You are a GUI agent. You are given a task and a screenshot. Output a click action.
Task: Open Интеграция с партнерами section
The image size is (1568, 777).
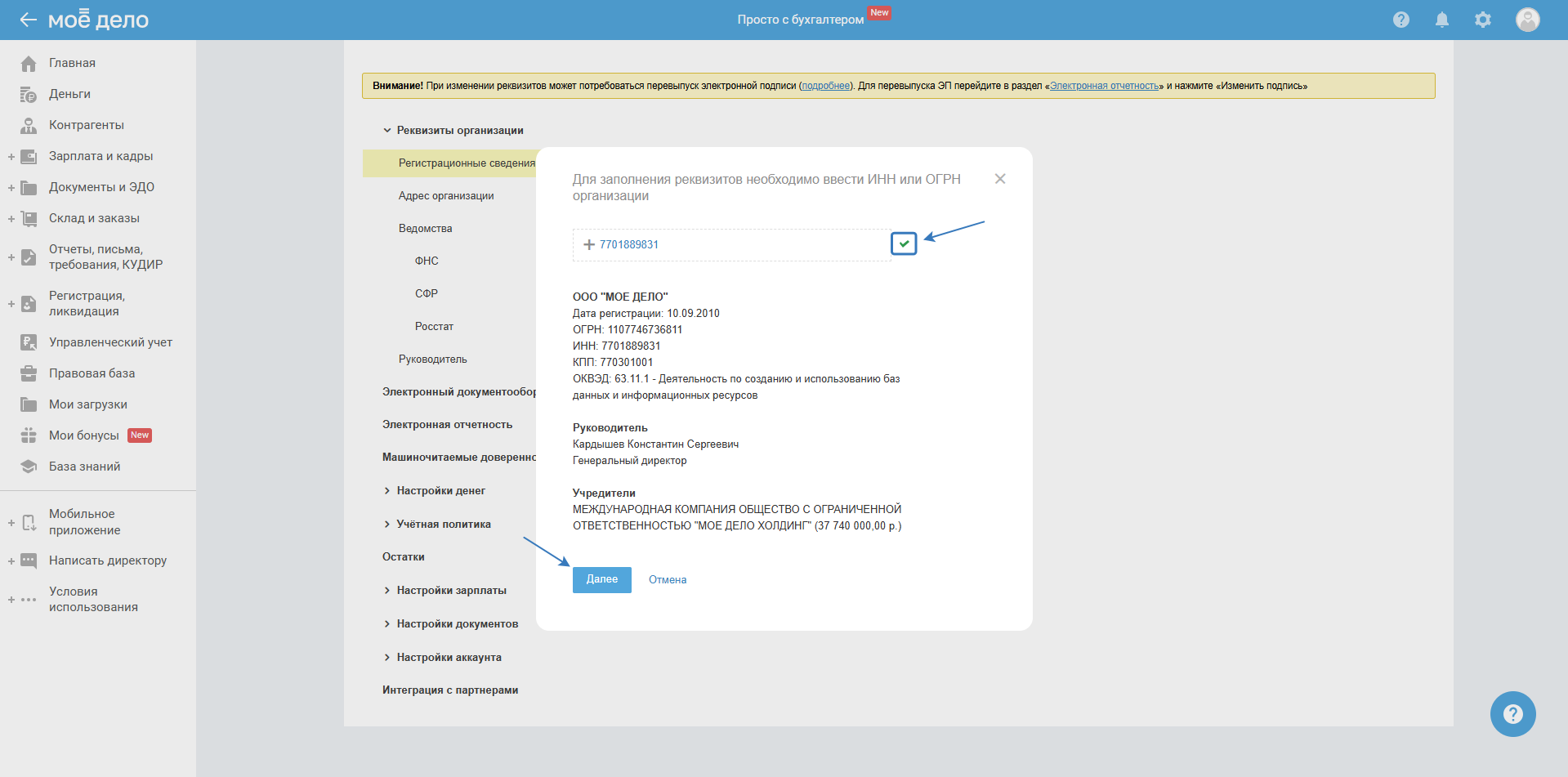(x=450, y=690)
